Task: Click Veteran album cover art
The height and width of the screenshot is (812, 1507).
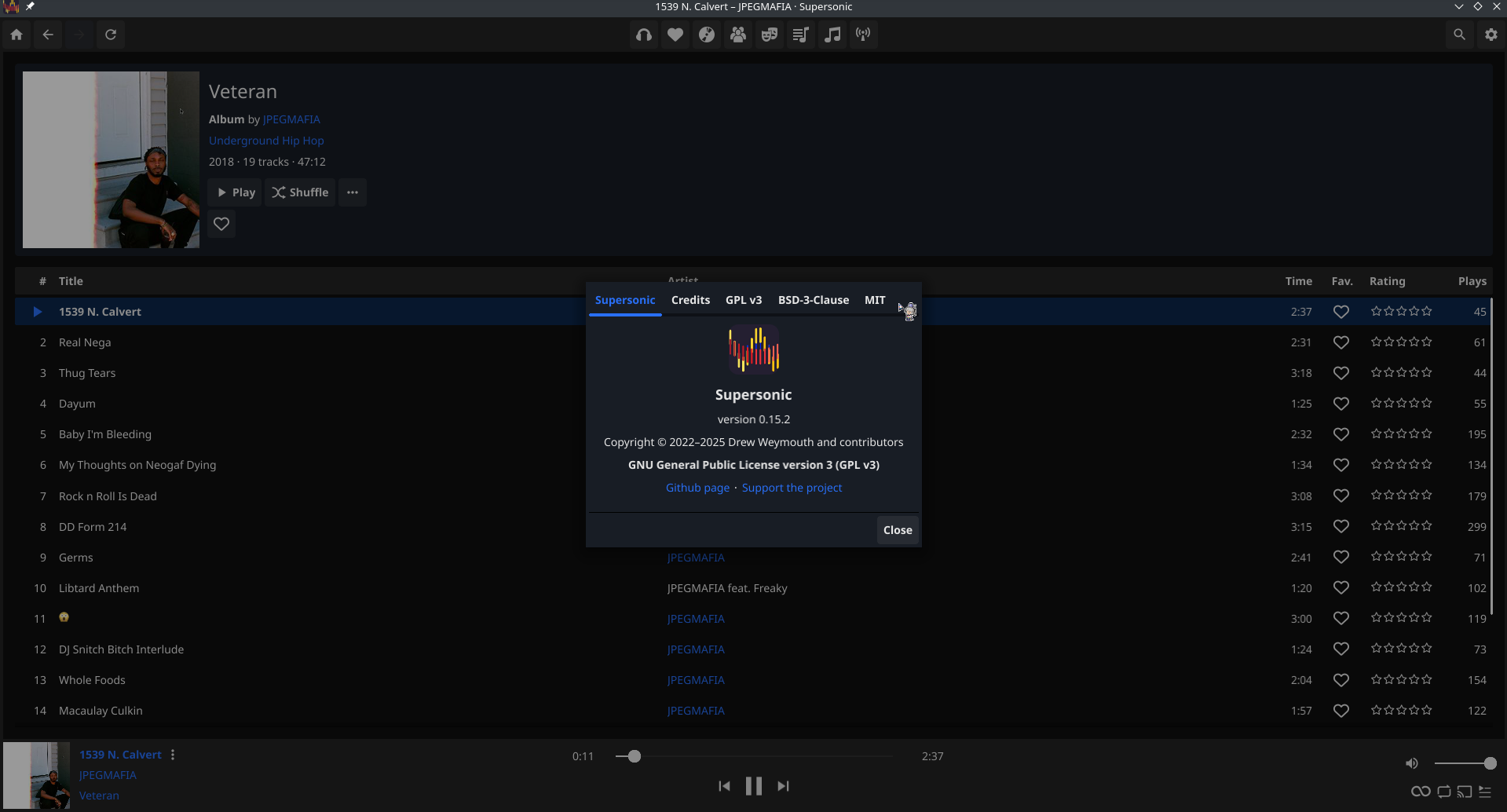Action: [x=111, y=160]
